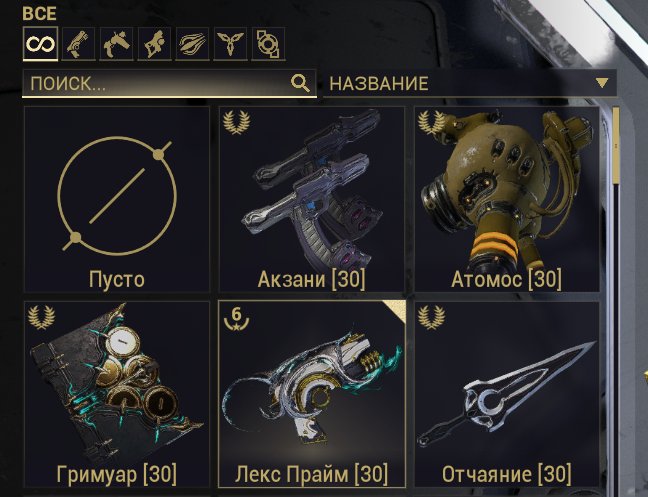Viewport: 648px width, 497px height.
Task: Select the Пусто empty slot tile
Action: pyautogui.click(x=117, y=199)
